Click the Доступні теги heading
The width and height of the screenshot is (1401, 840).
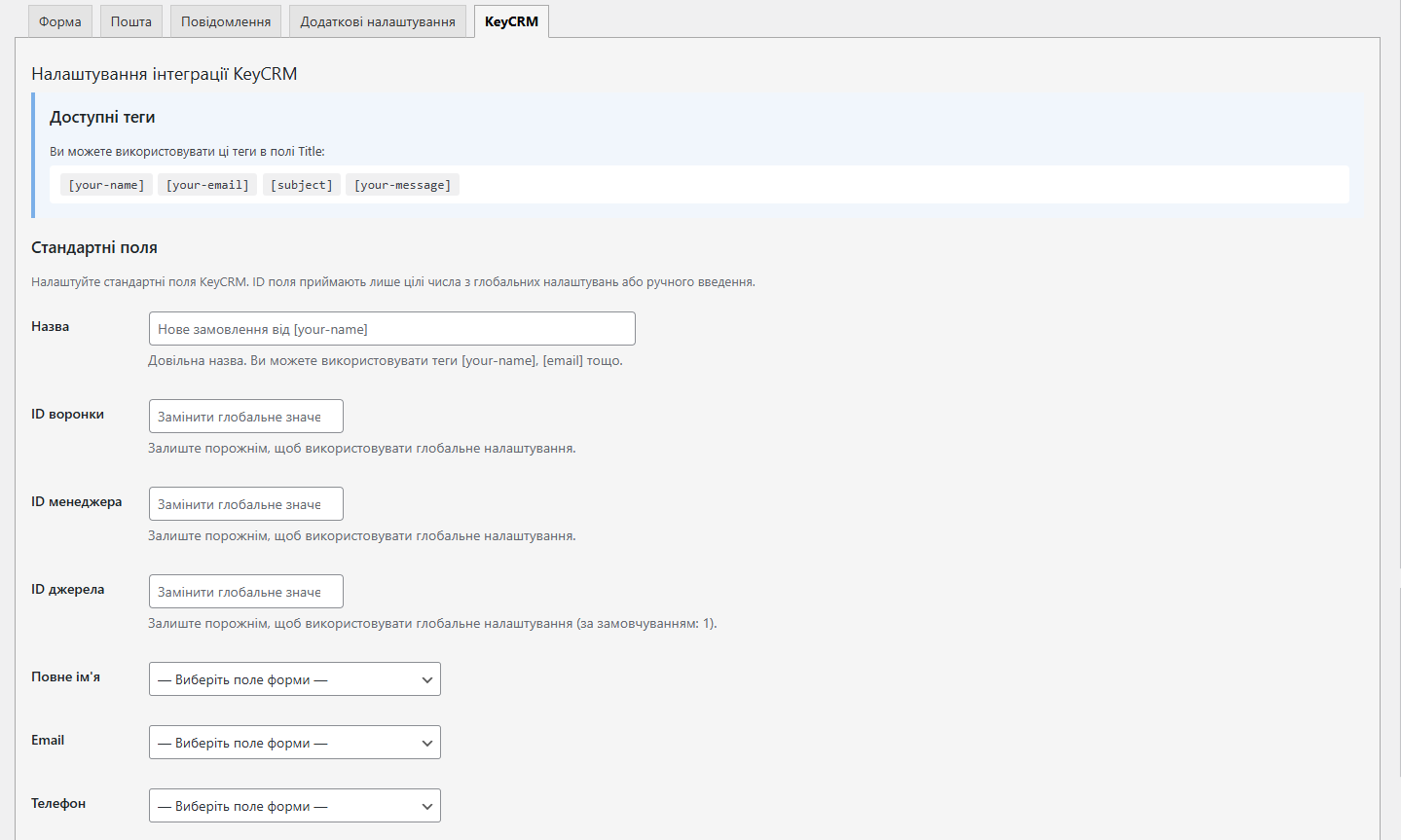pyautogui.click(x=102, y=117)
